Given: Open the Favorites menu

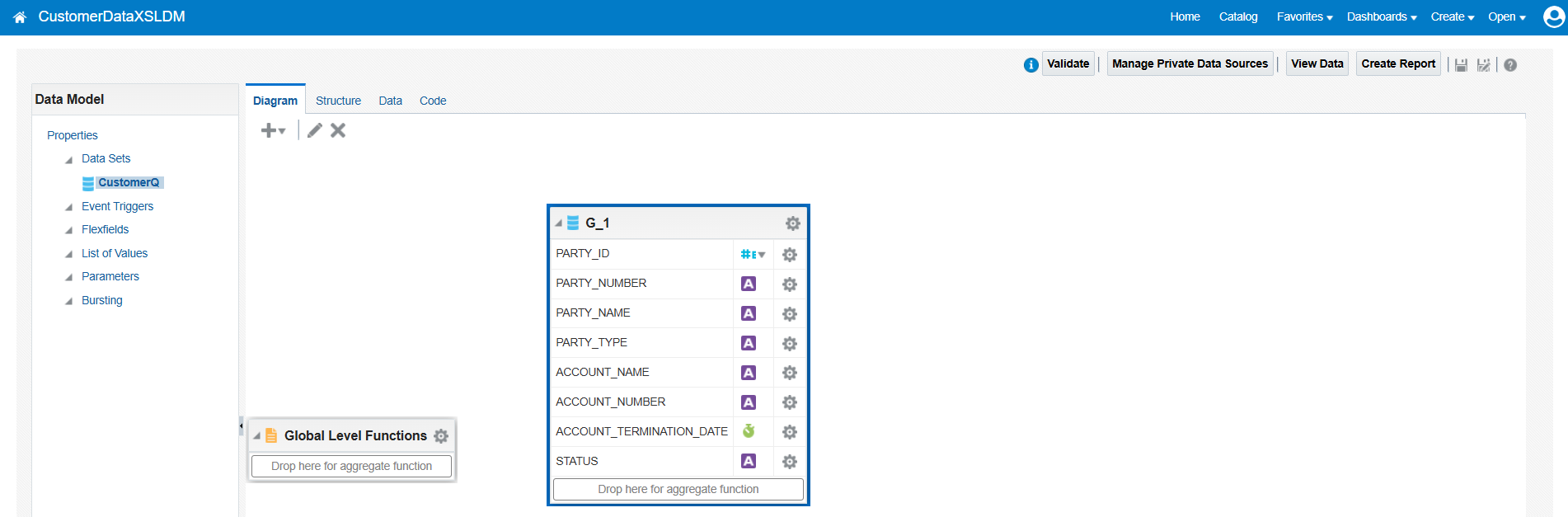Looking at the screenshot, I should point(1304,16).
